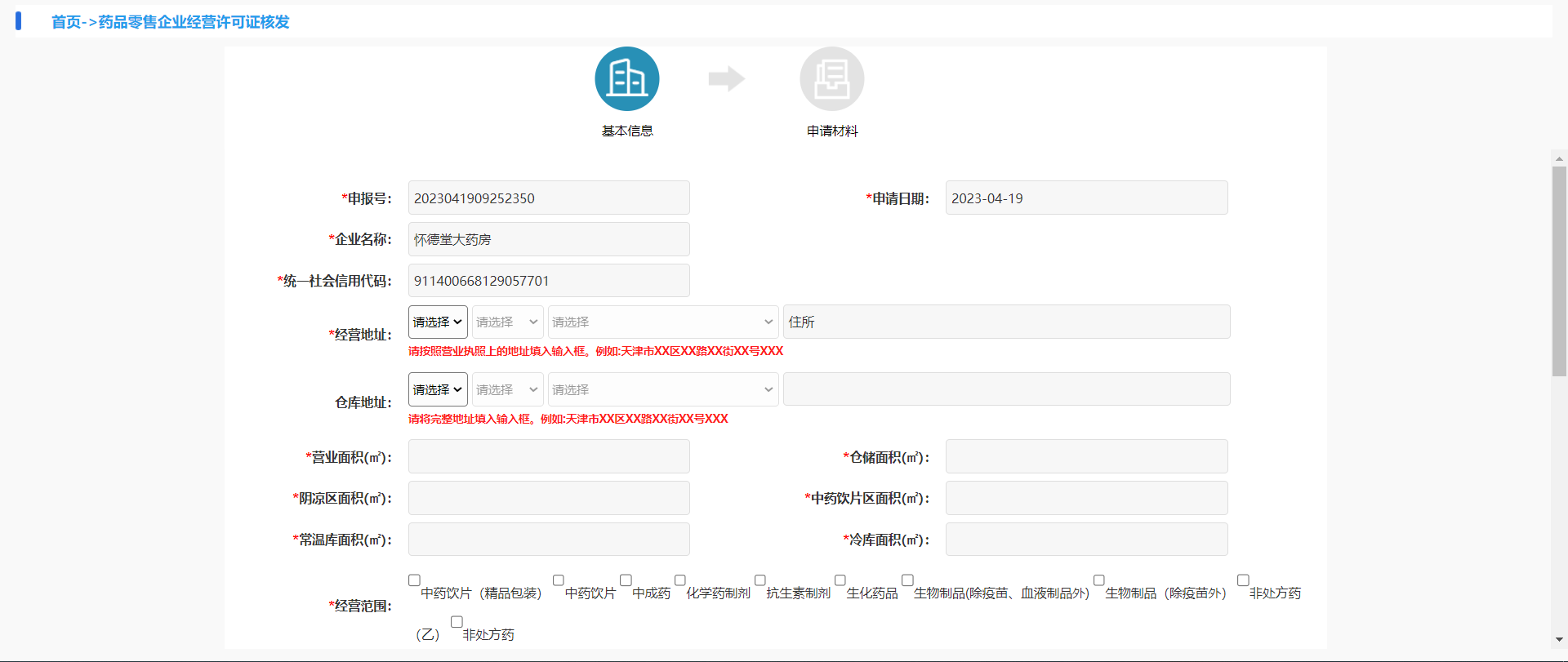The width and height of the screenshot is (1568, 662).
Task: Expand the second 仓库地址 dropdown
Action: [x=507, y=390]
